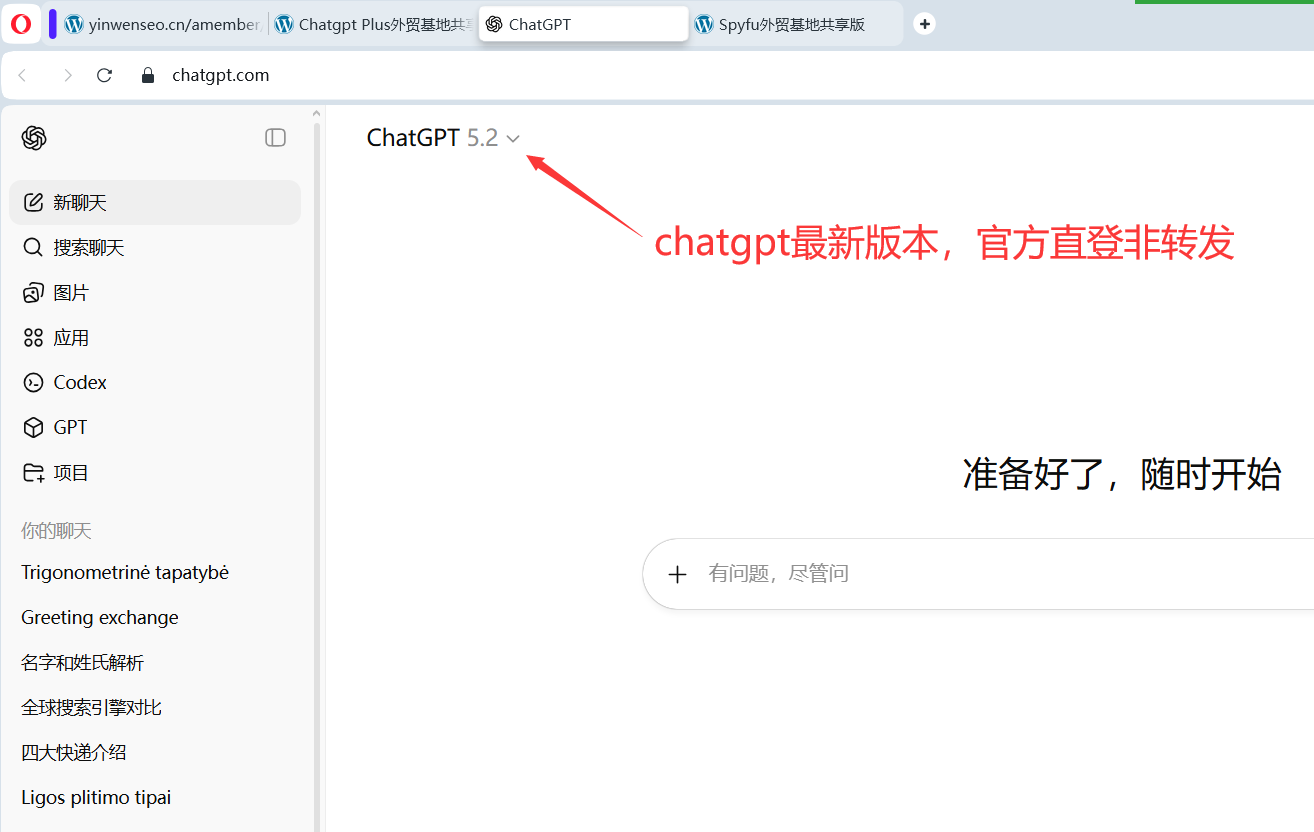The height and width of the screenshot is (832, 1314).
Task: Go forward with the browser forward arrow
Action: pyautogui.click(x=67, y=75)
